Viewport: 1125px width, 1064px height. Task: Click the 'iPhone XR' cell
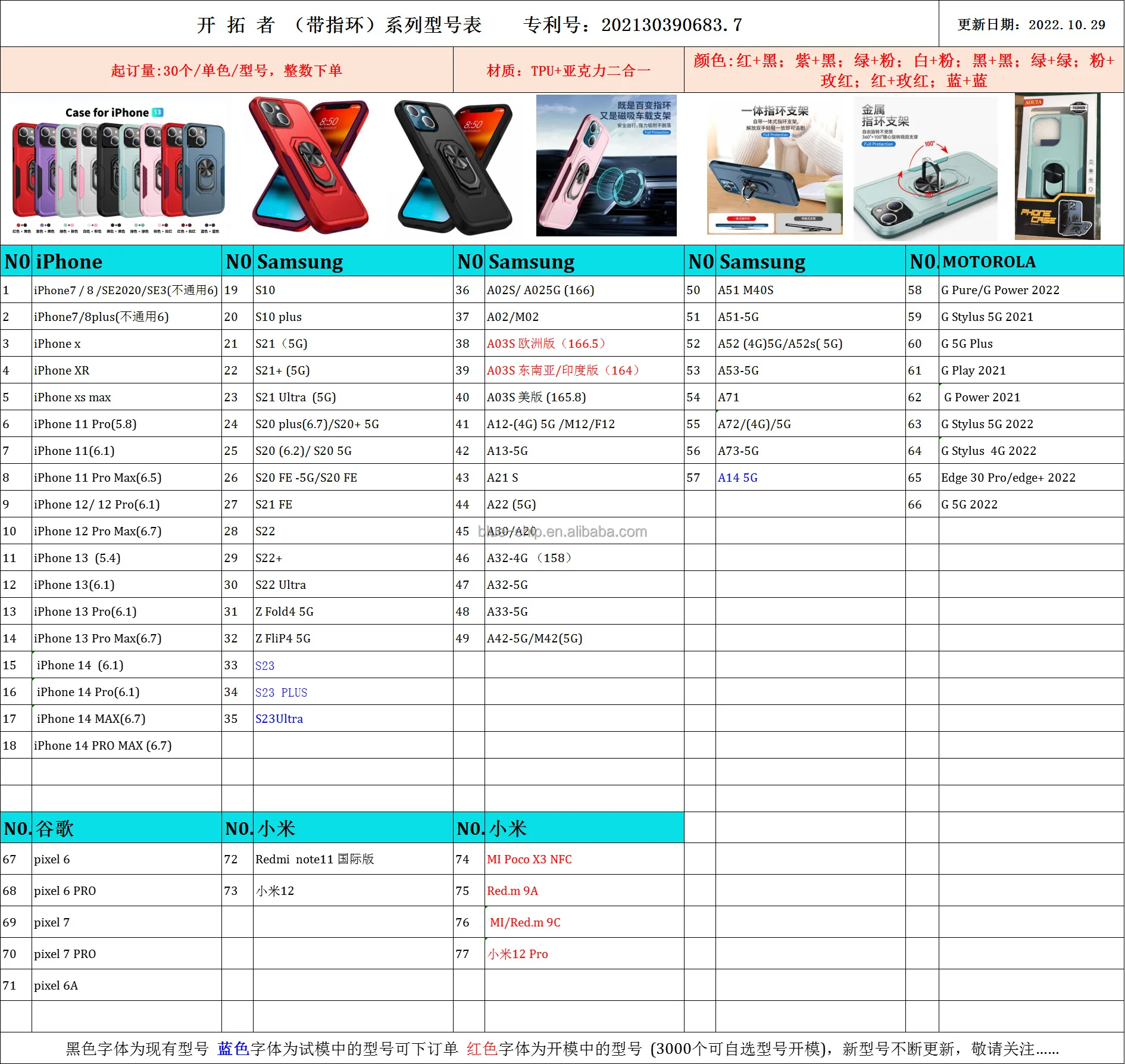click(127, 370)
